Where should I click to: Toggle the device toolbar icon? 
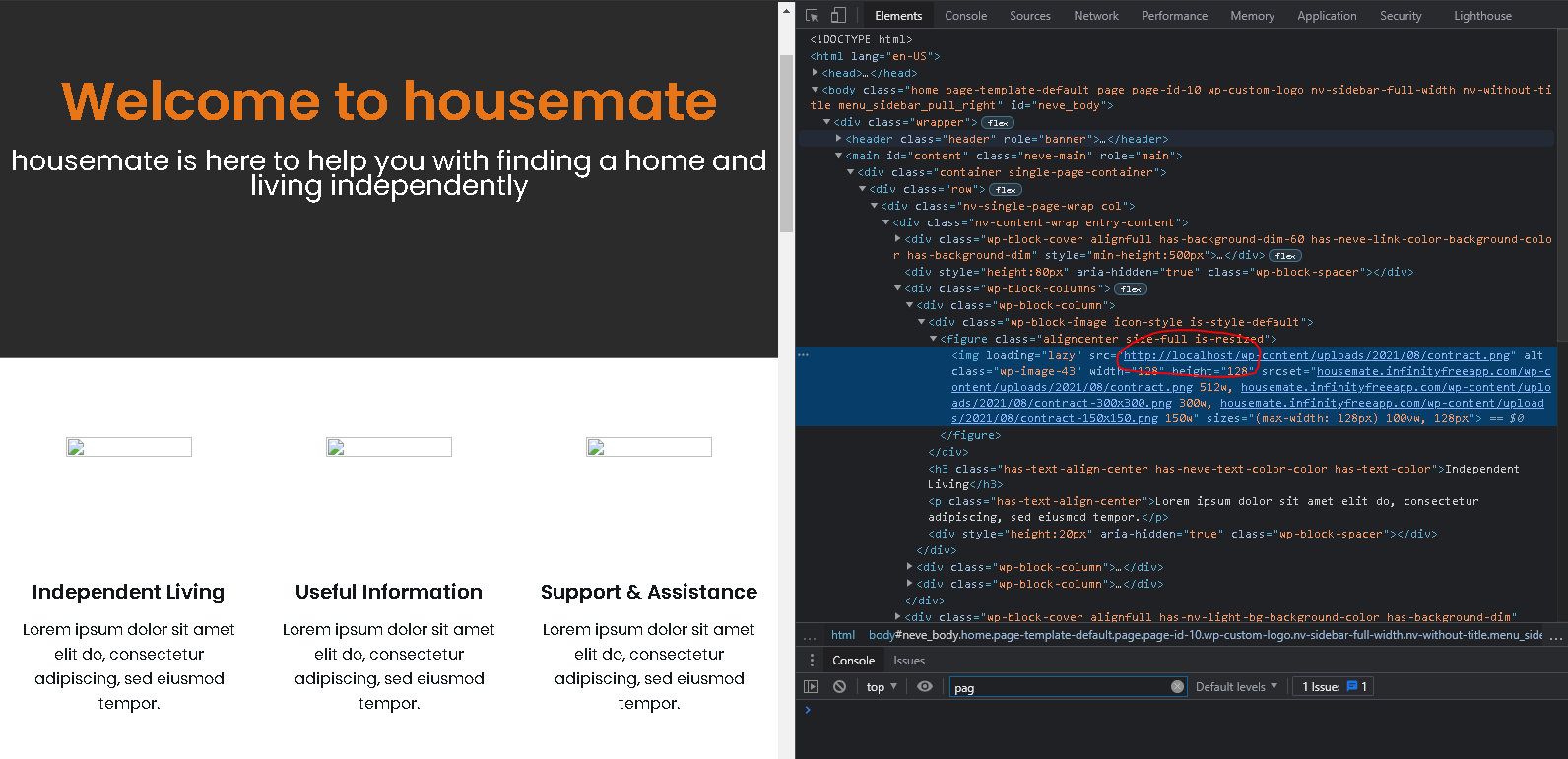click(x=838, y=16)
